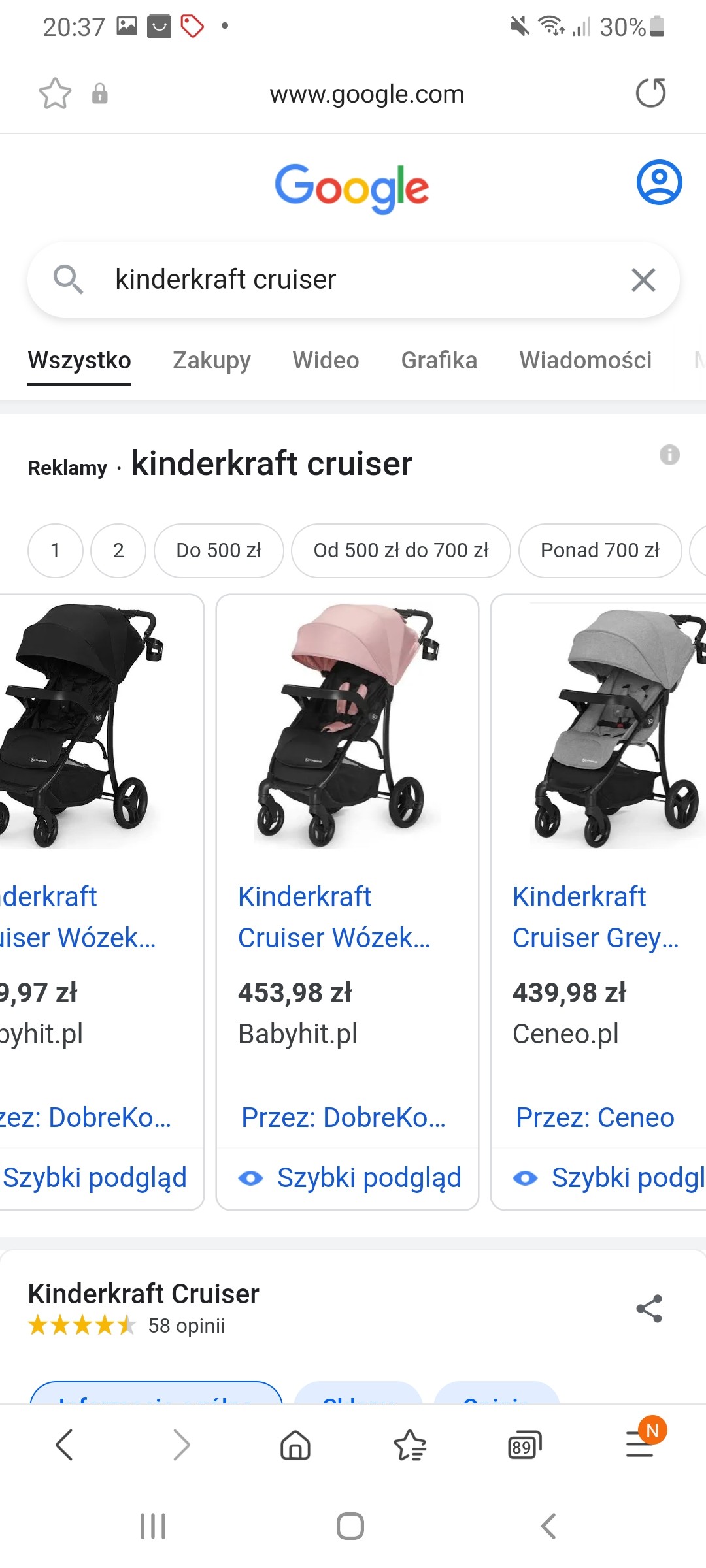Select Od 500 zł do 700 zł filter
The height and width of the screenshot is (1568, 706).
pos(401,551)
